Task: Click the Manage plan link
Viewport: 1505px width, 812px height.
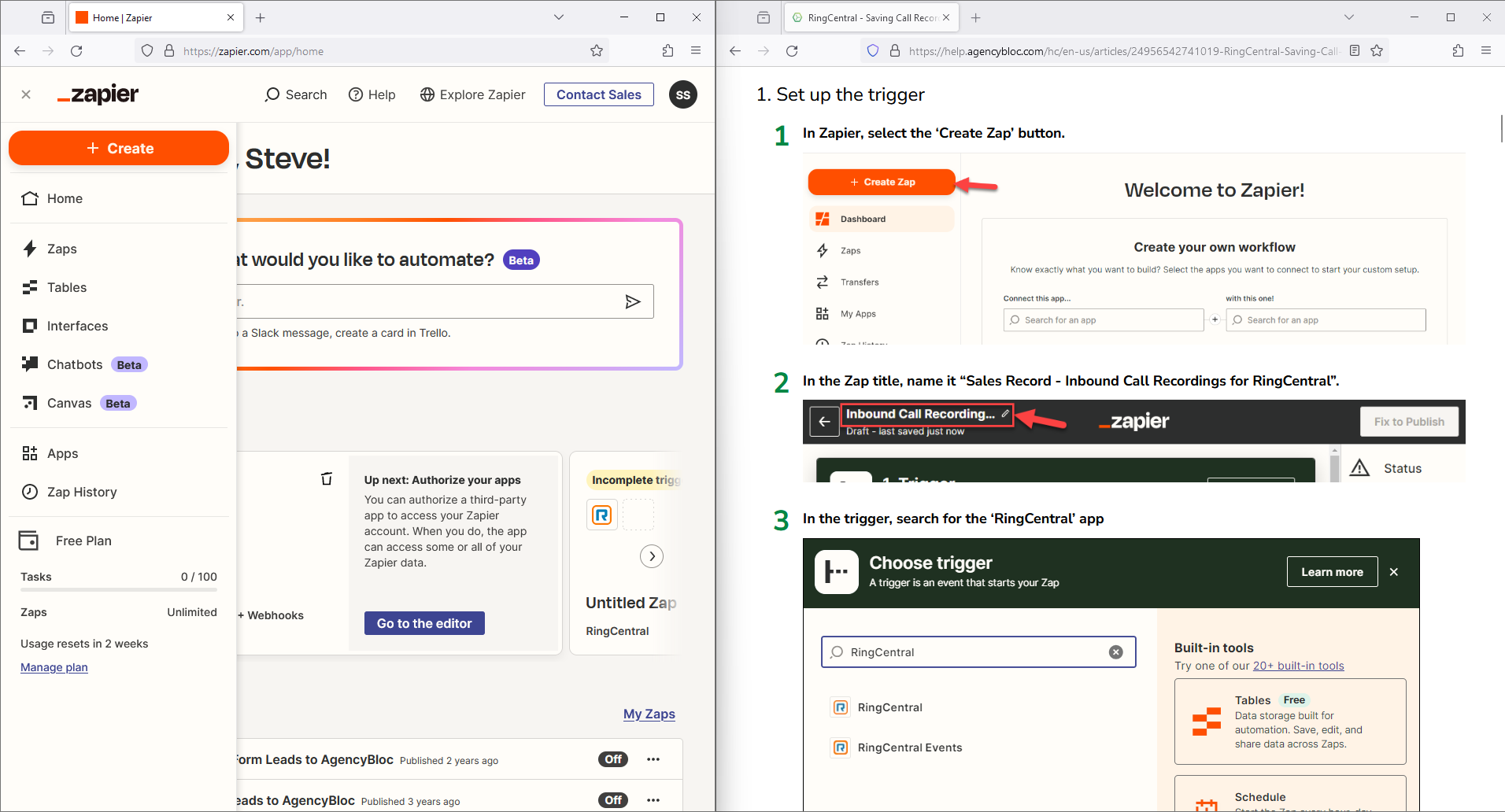Action: click(x=54, y=667)
